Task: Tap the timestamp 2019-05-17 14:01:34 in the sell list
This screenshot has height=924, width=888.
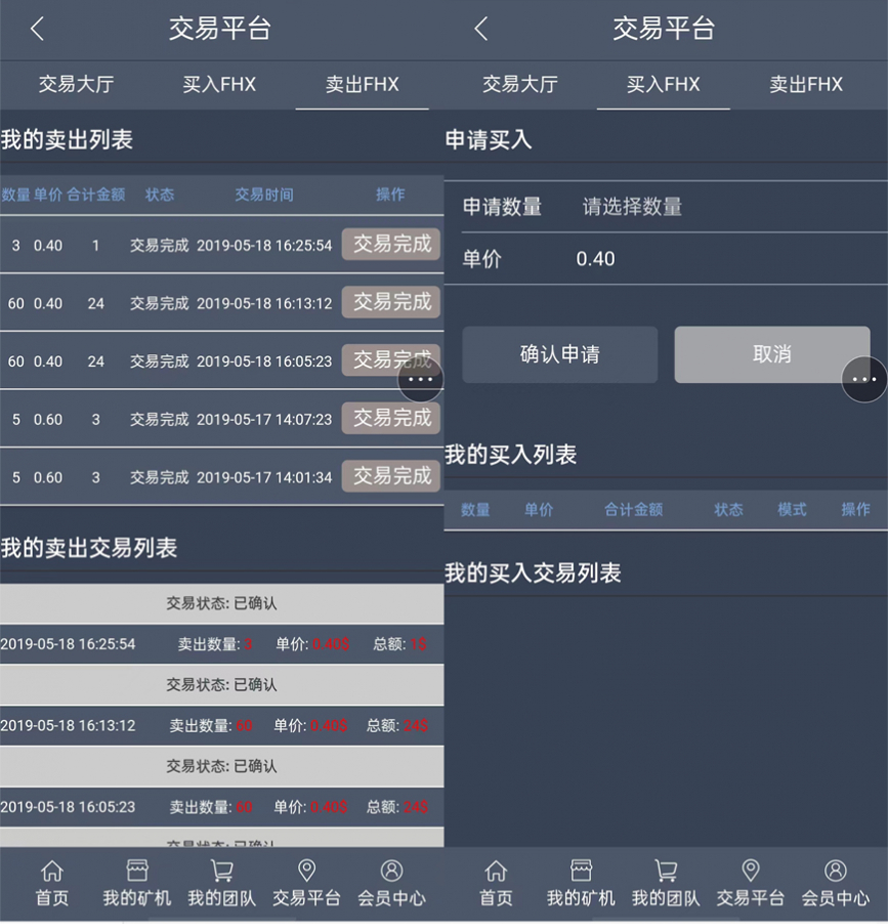Action: click(x=265, y=477)
